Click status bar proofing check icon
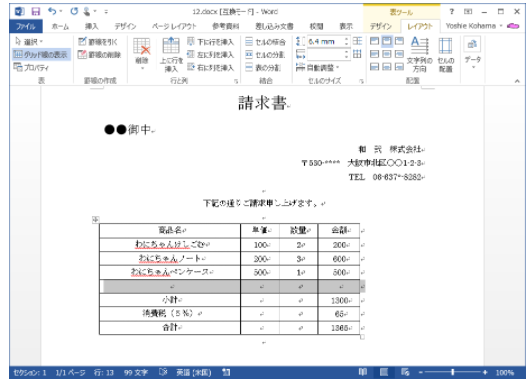Image resolution: width=528 pixels, height=388 pixels. point(163,372)
